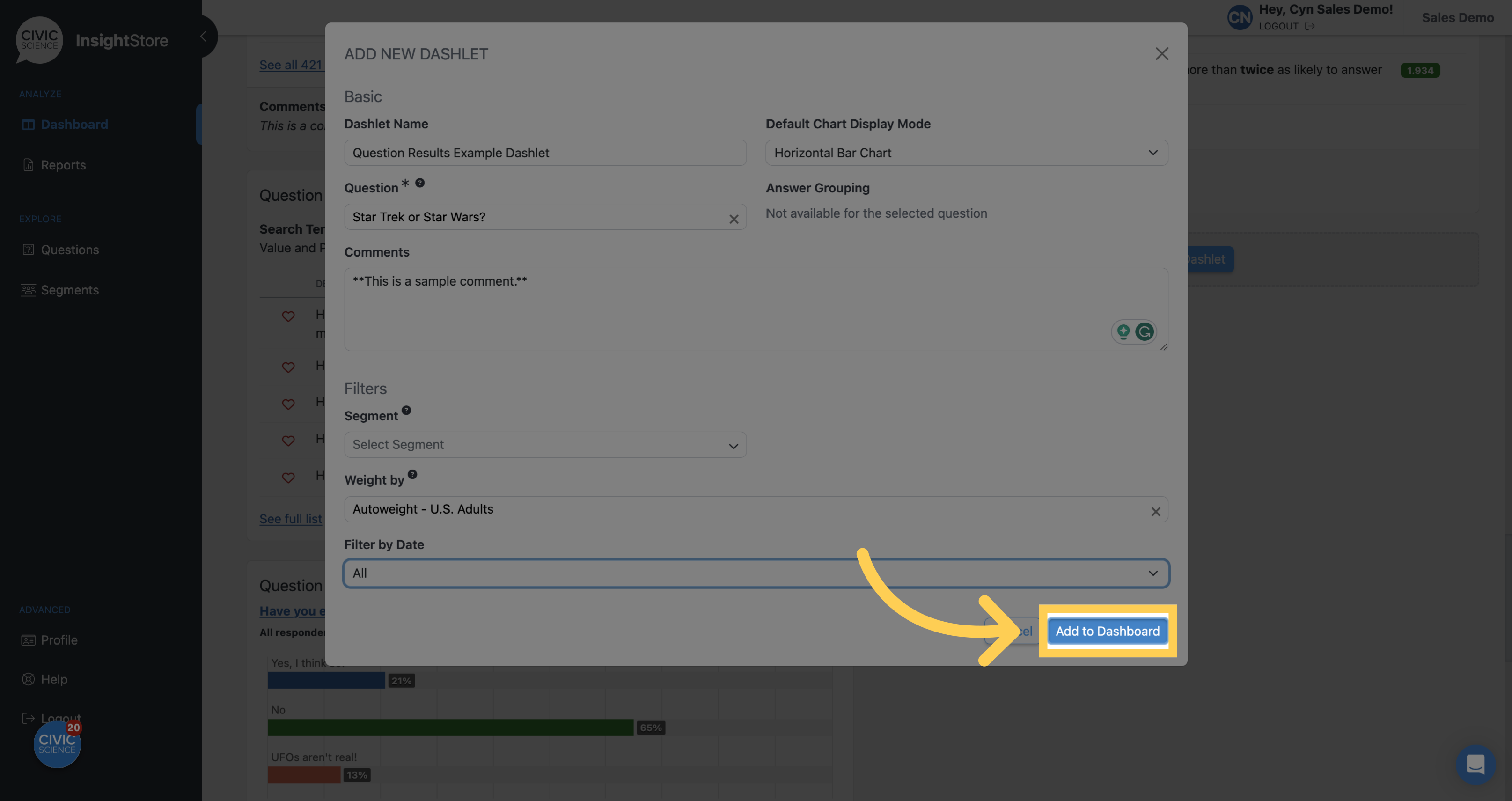Collapse the sidebar using the chevron arrow
1512x801 pixels.
click(x=203, y=37)
